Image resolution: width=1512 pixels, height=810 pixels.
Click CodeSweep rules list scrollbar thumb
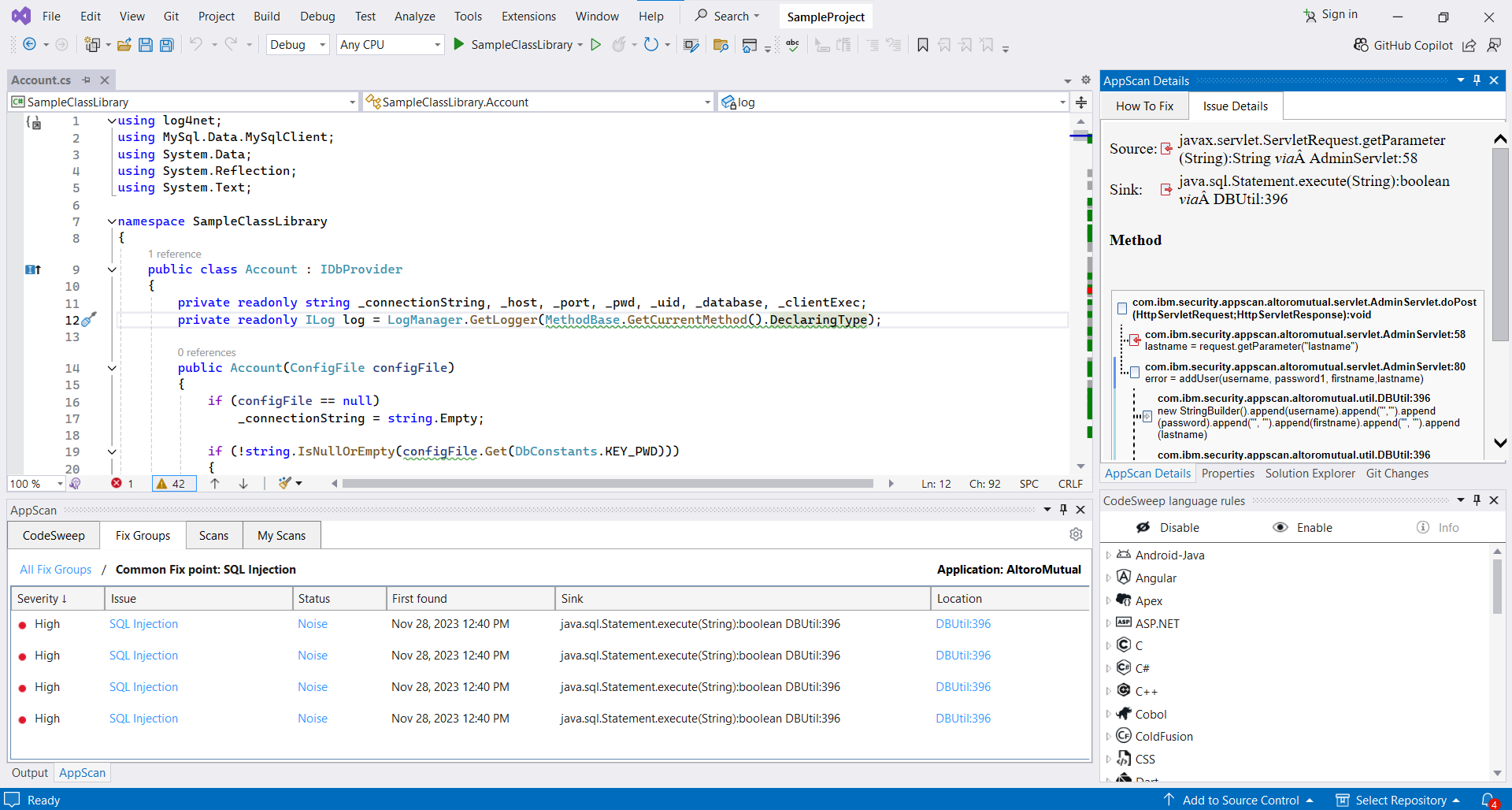[1497, 585]
